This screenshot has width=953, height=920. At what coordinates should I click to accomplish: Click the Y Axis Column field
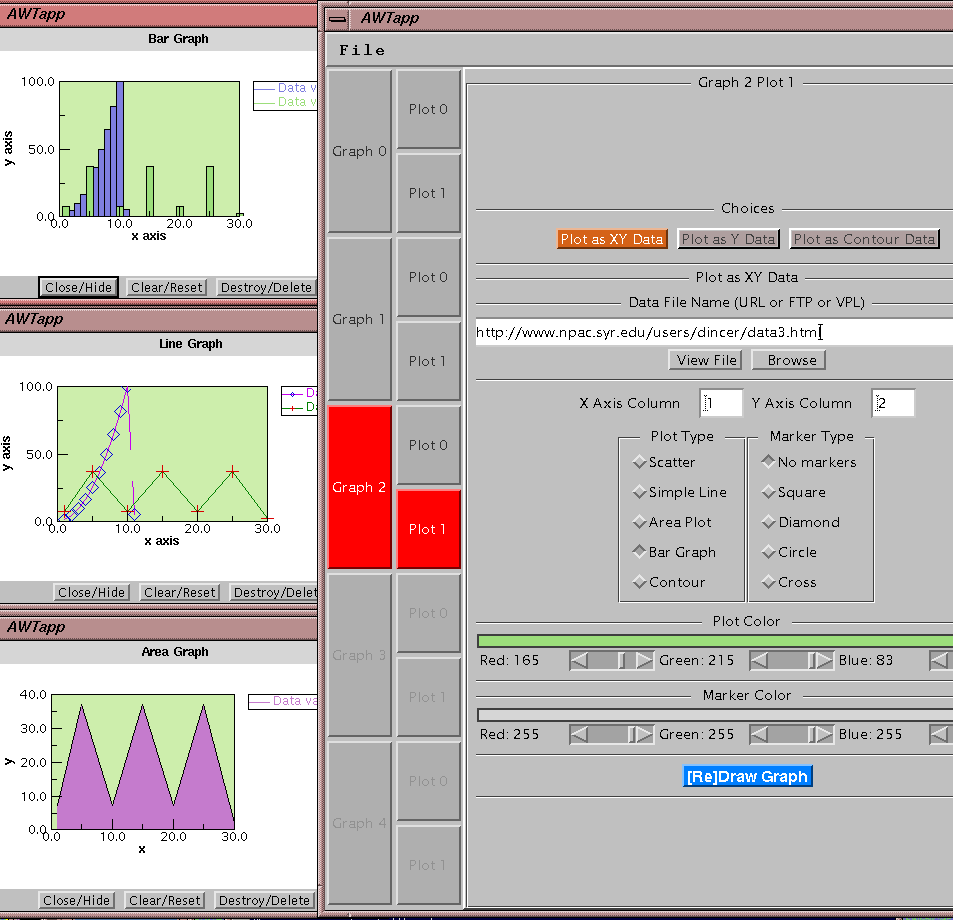893,403
